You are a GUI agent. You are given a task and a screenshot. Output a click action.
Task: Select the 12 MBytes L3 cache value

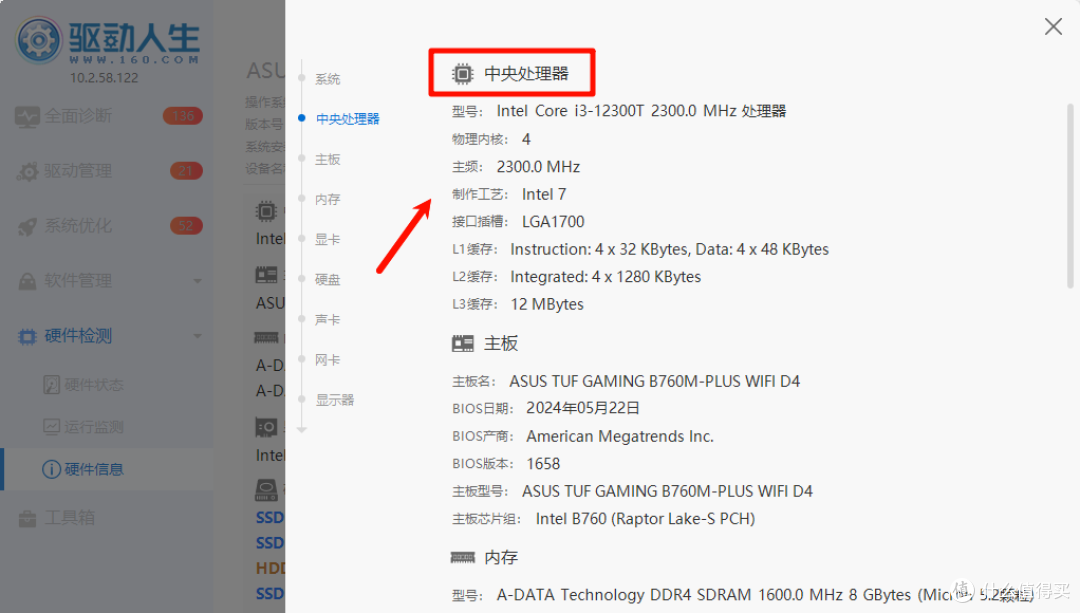click(x=547, y=304)
